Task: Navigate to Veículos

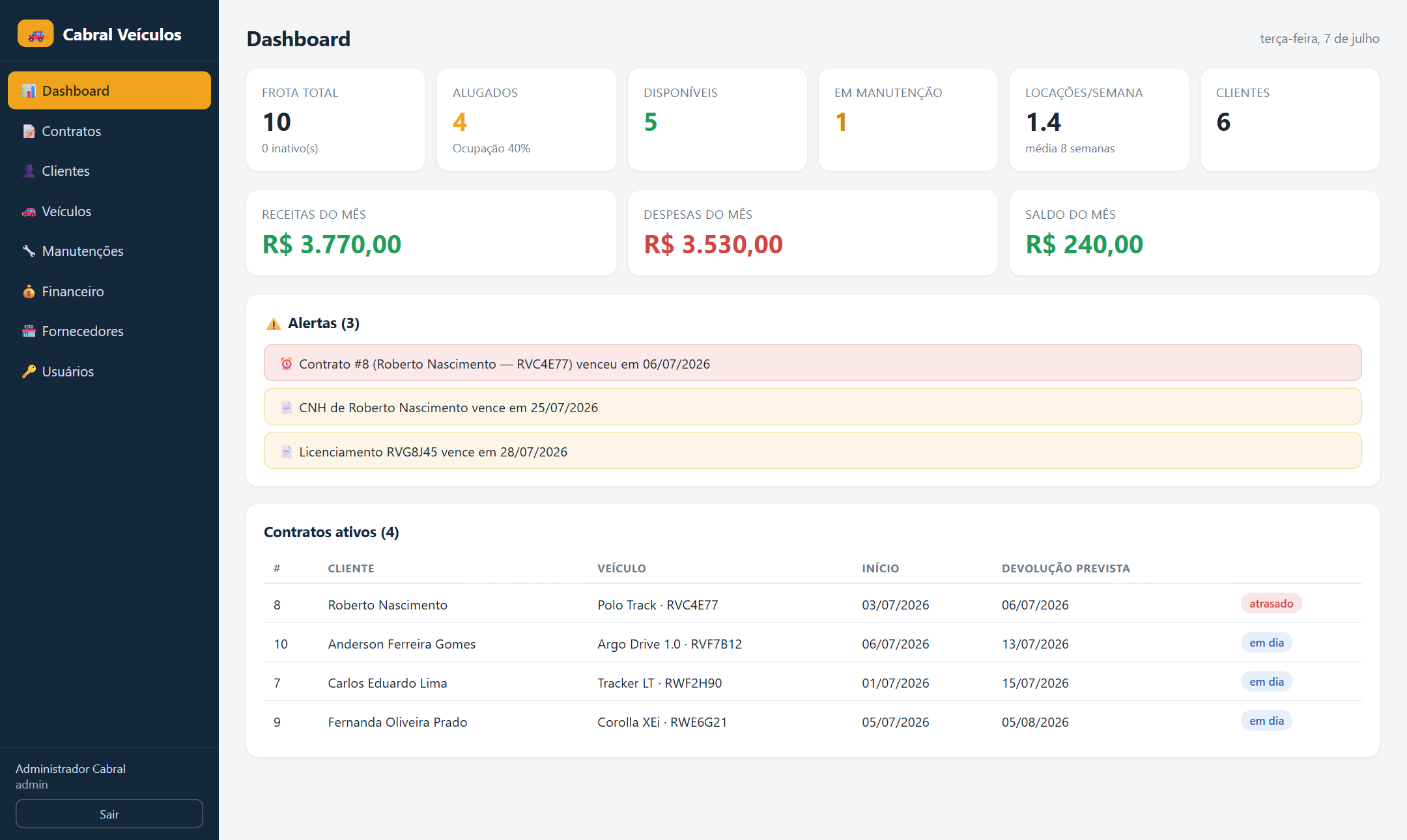Action: [109, 211]
